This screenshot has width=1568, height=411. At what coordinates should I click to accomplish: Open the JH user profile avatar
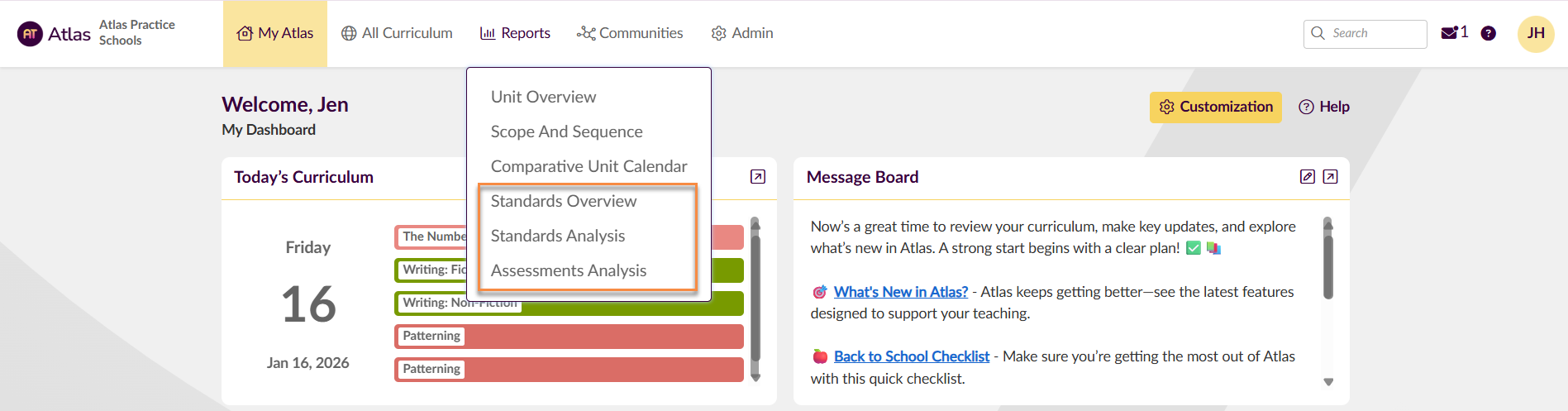pos(1535,34)
